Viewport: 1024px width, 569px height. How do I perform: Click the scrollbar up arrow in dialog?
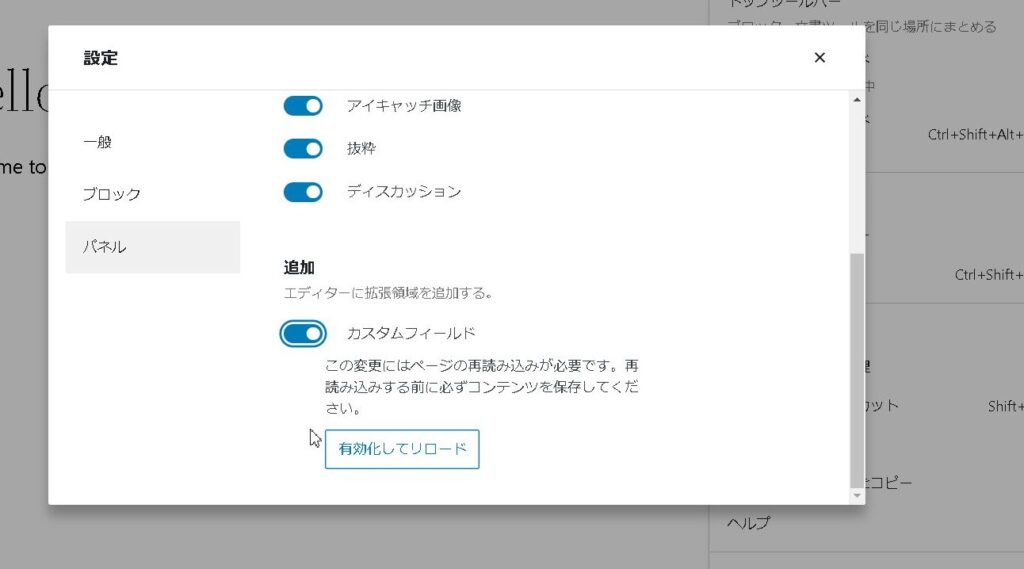tap(857, 100)
